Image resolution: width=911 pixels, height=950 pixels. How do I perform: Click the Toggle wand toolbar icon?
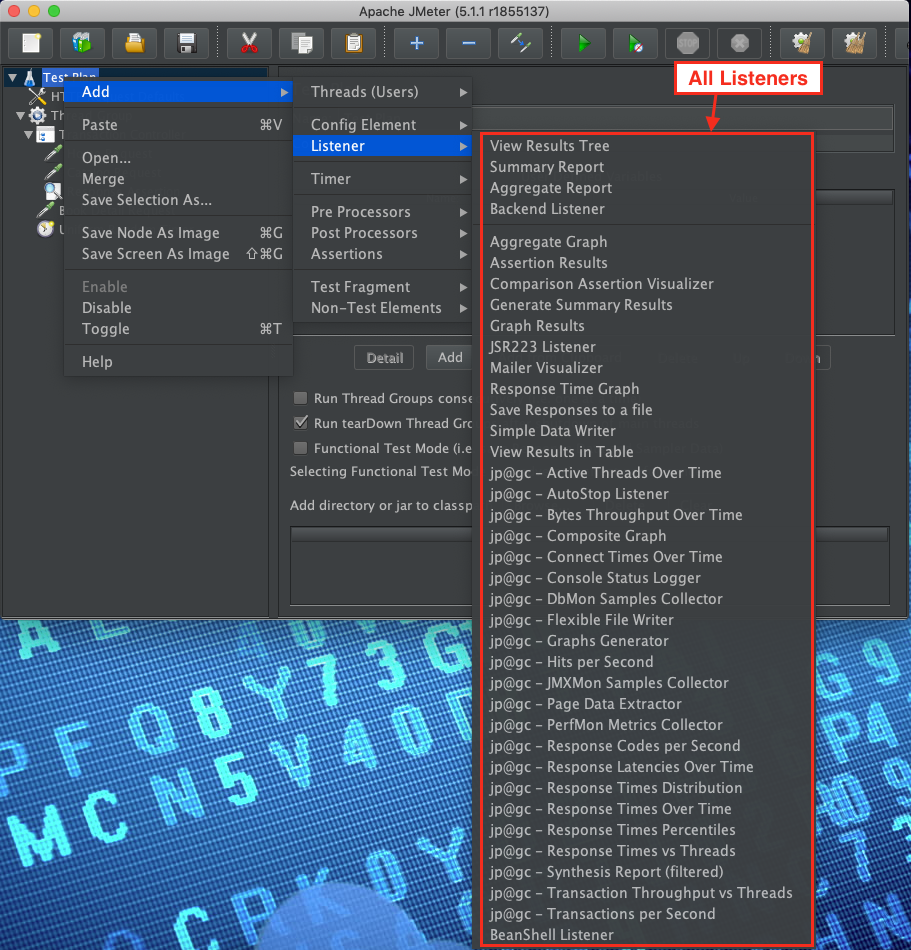tap(520, 43)
